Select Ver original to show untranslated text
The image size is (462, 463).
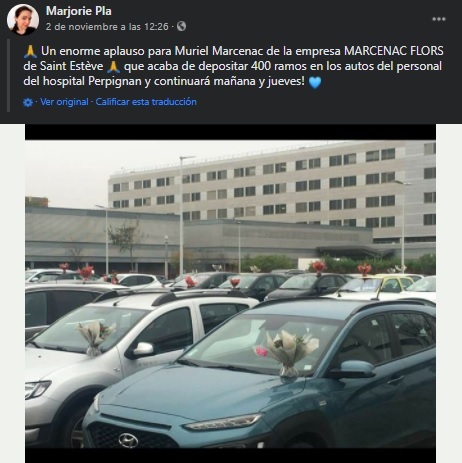tap(64, 102)
